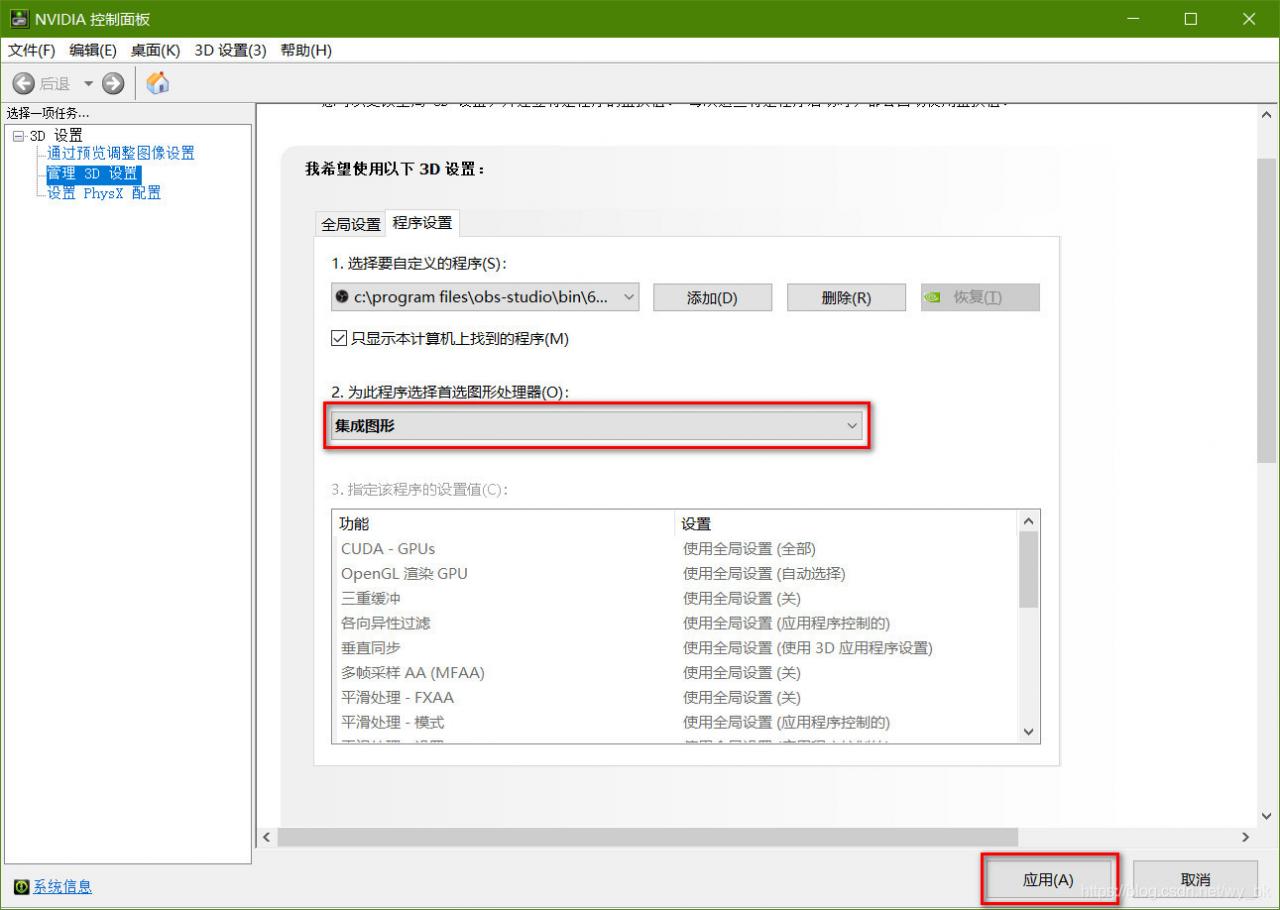Click the NVIDIA Control Panel title icon
Screen dimensions: 1280x910
[x=20, y=20]
